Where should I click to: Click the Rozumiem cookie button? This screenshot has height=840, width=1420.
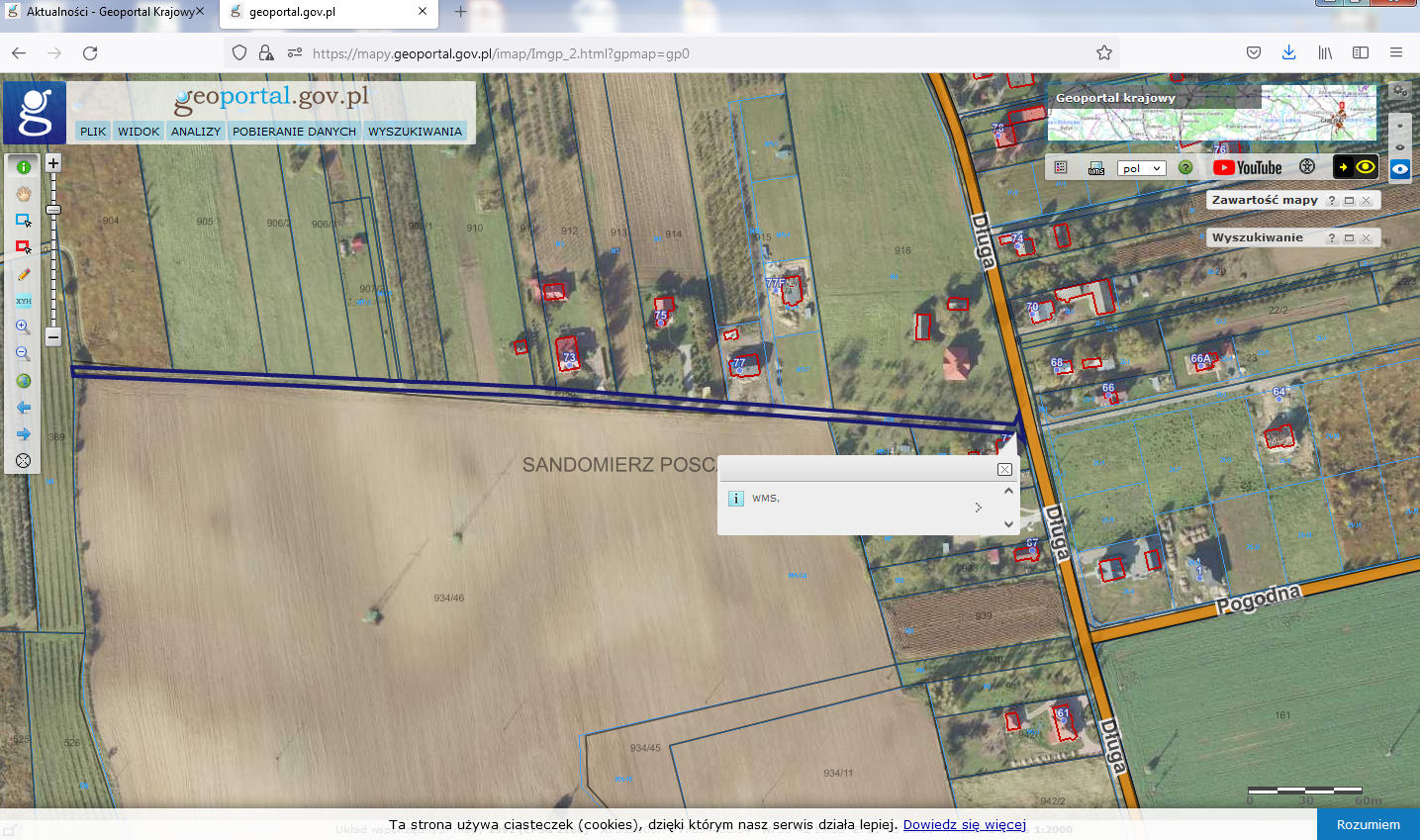coord(1368,824)
